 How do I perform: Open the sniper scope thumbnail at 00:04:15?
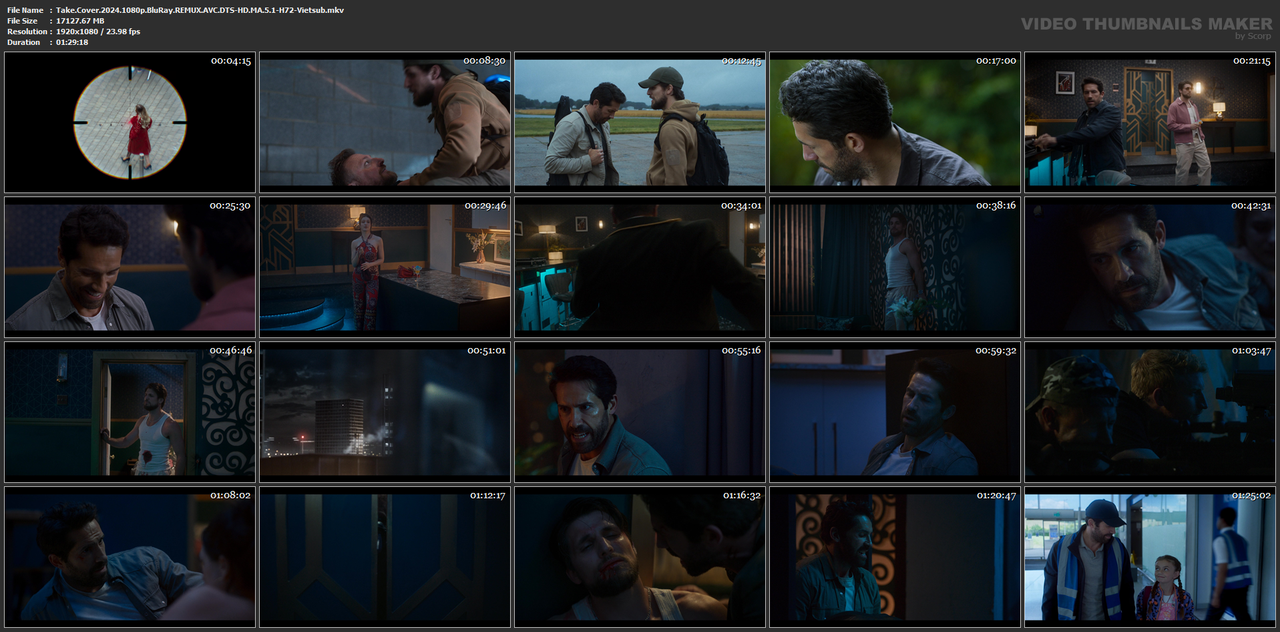pyautogui.click(x=130, y=122)
